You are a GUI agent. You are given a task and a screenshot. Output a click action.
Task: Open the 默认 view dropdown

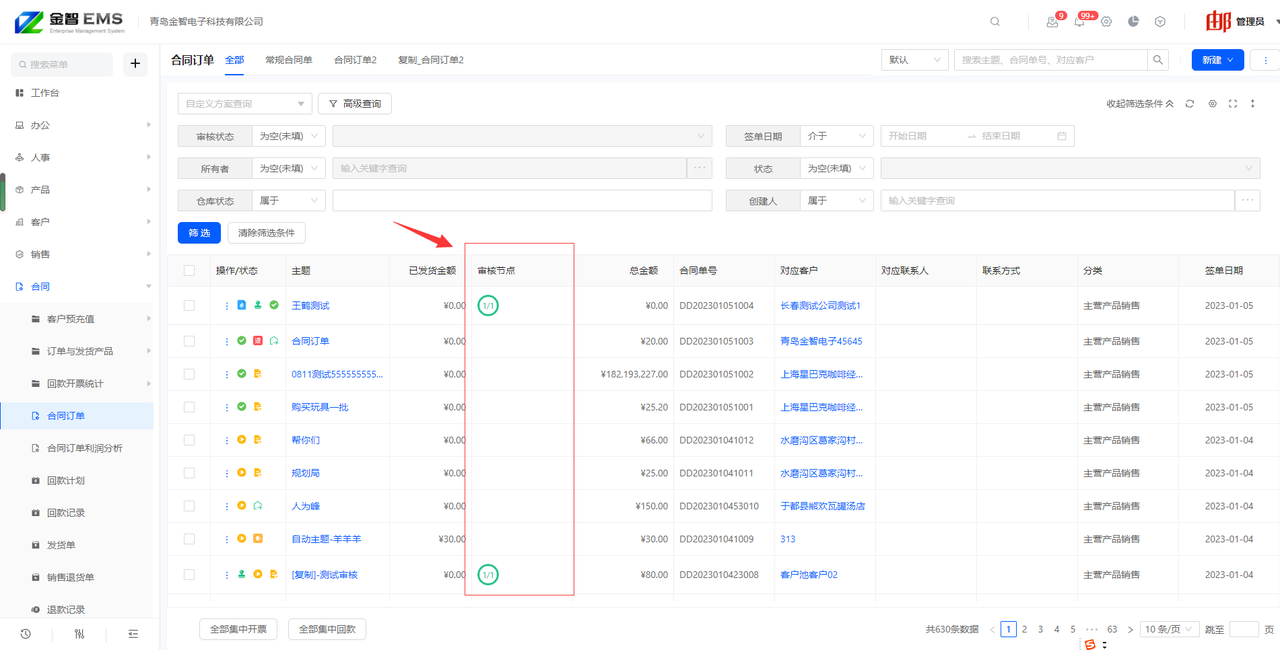click(x=914, y=60)
